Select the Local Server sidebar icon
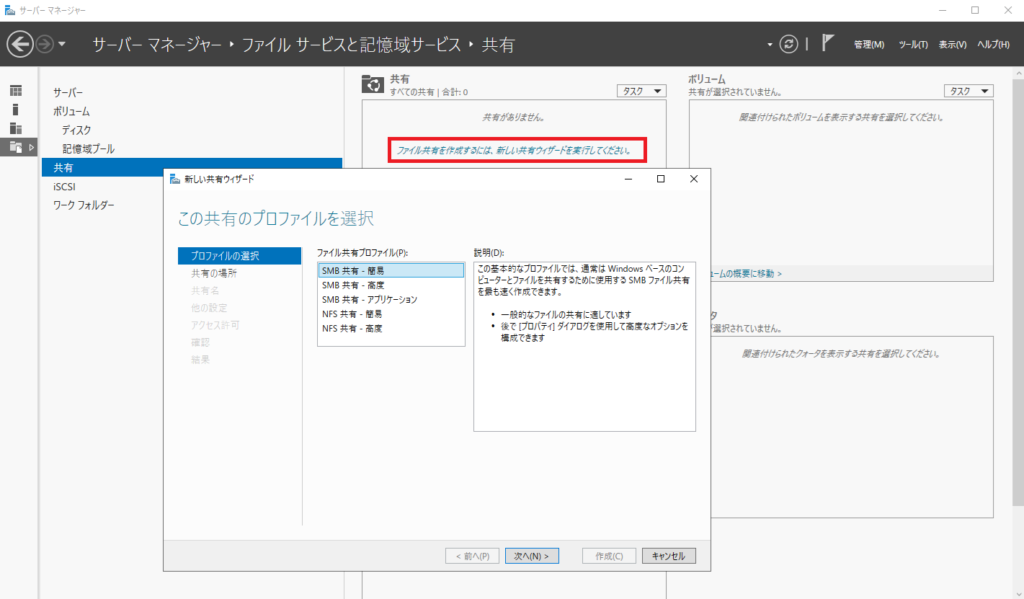 click(x=16, y=109)
